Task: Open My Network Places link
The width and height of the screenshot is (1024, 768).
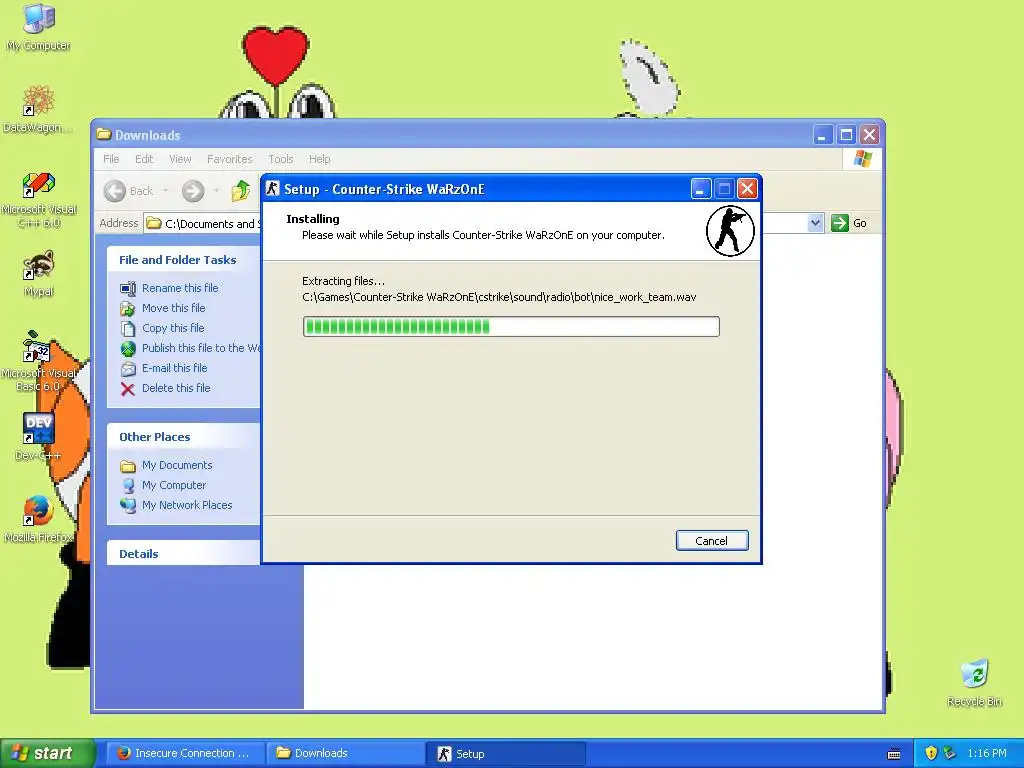Action: [187, 505]
